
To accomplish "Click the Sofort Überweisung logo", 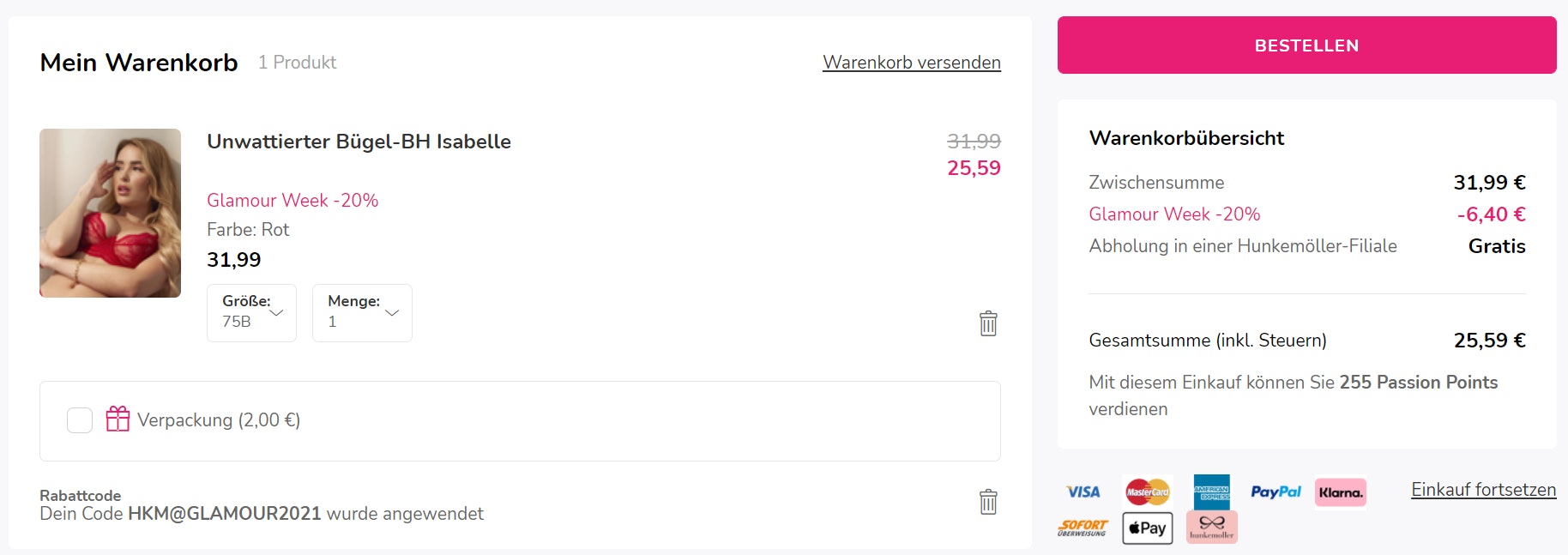I will pos(1083,528).
